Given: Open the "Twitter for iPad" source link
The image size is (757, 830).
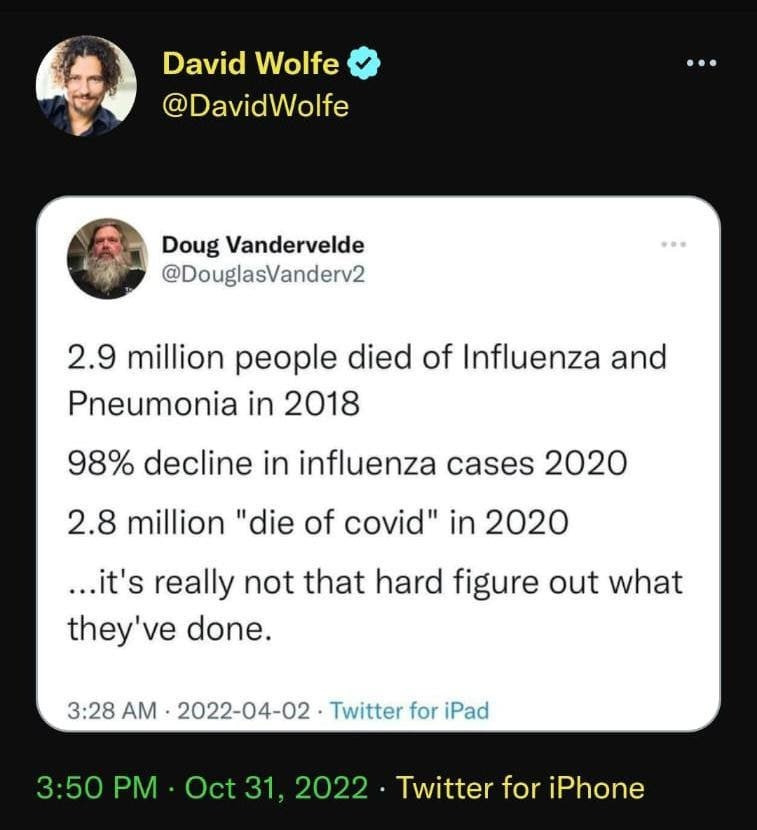Looking at the screenshot, I should pyautogui.click(x=409, y=711).
